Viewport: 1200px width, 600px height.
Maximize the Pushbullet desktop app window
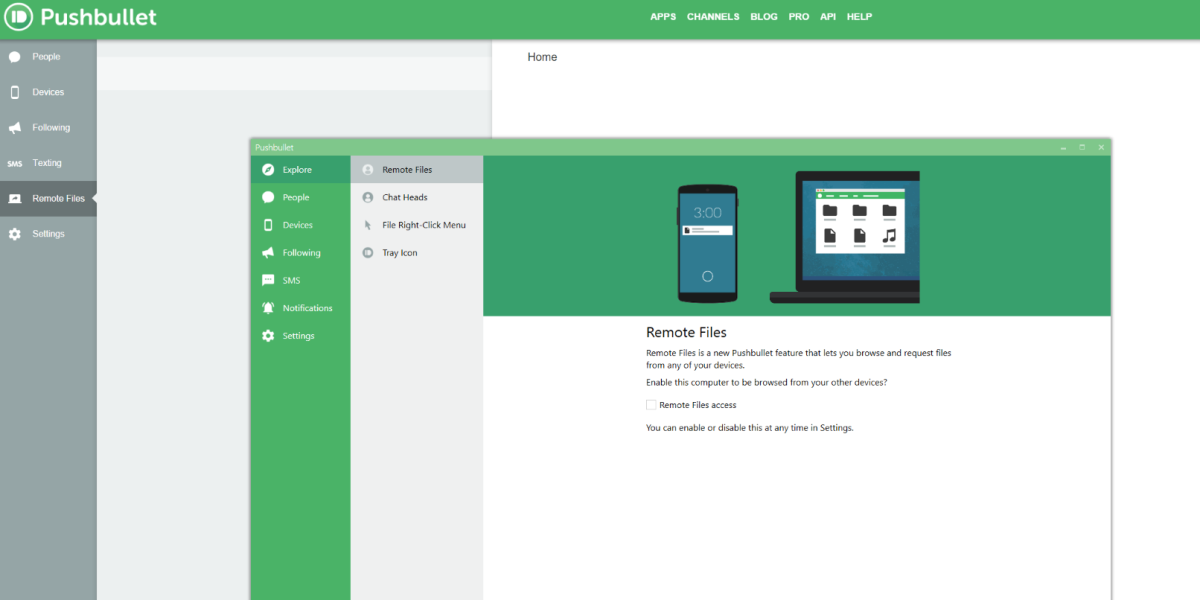1082,147
